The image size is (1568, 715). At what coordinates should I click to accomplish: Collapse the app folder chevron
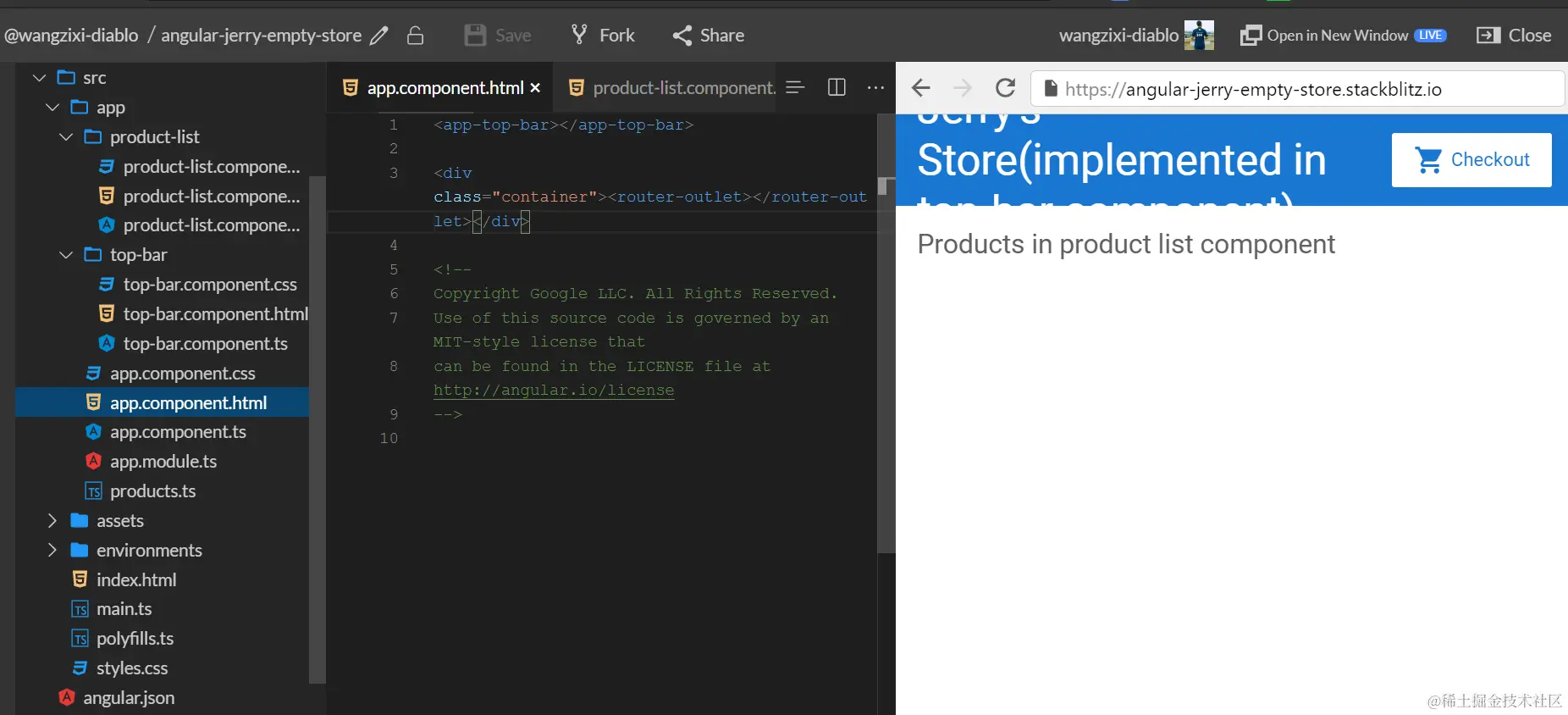coord(52,108)
